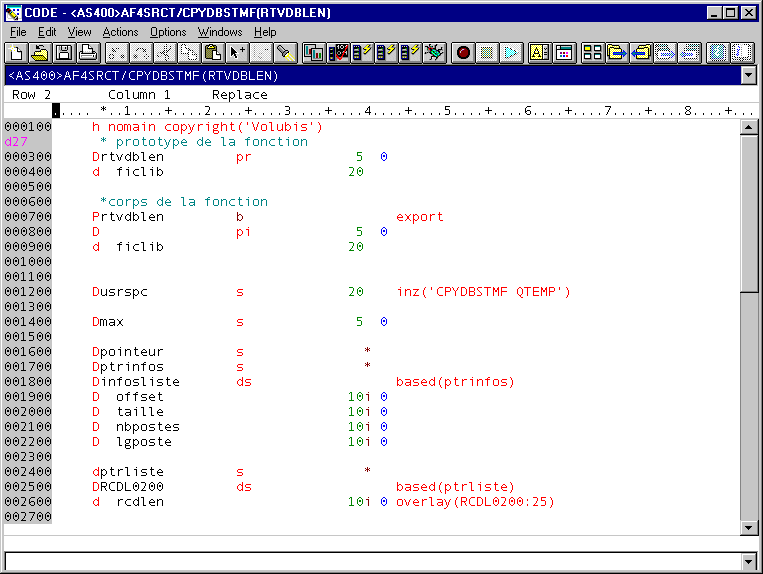The image size is (763, 574).
Task: Open the Options menu
Action: (168, 32)
